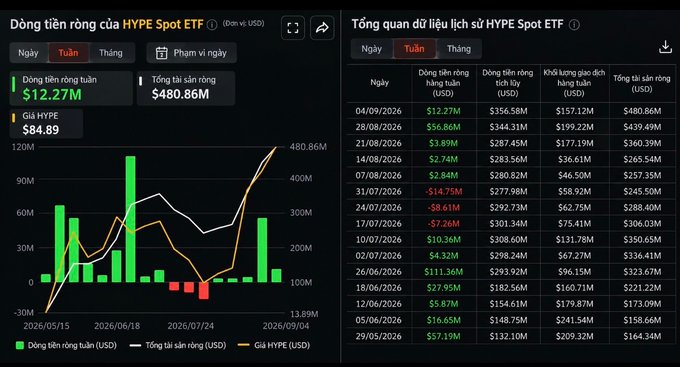Viewport: 680px width, 367px height.
Task: Click x-axis date label 2026/07/24
Action: pos(190,326)
